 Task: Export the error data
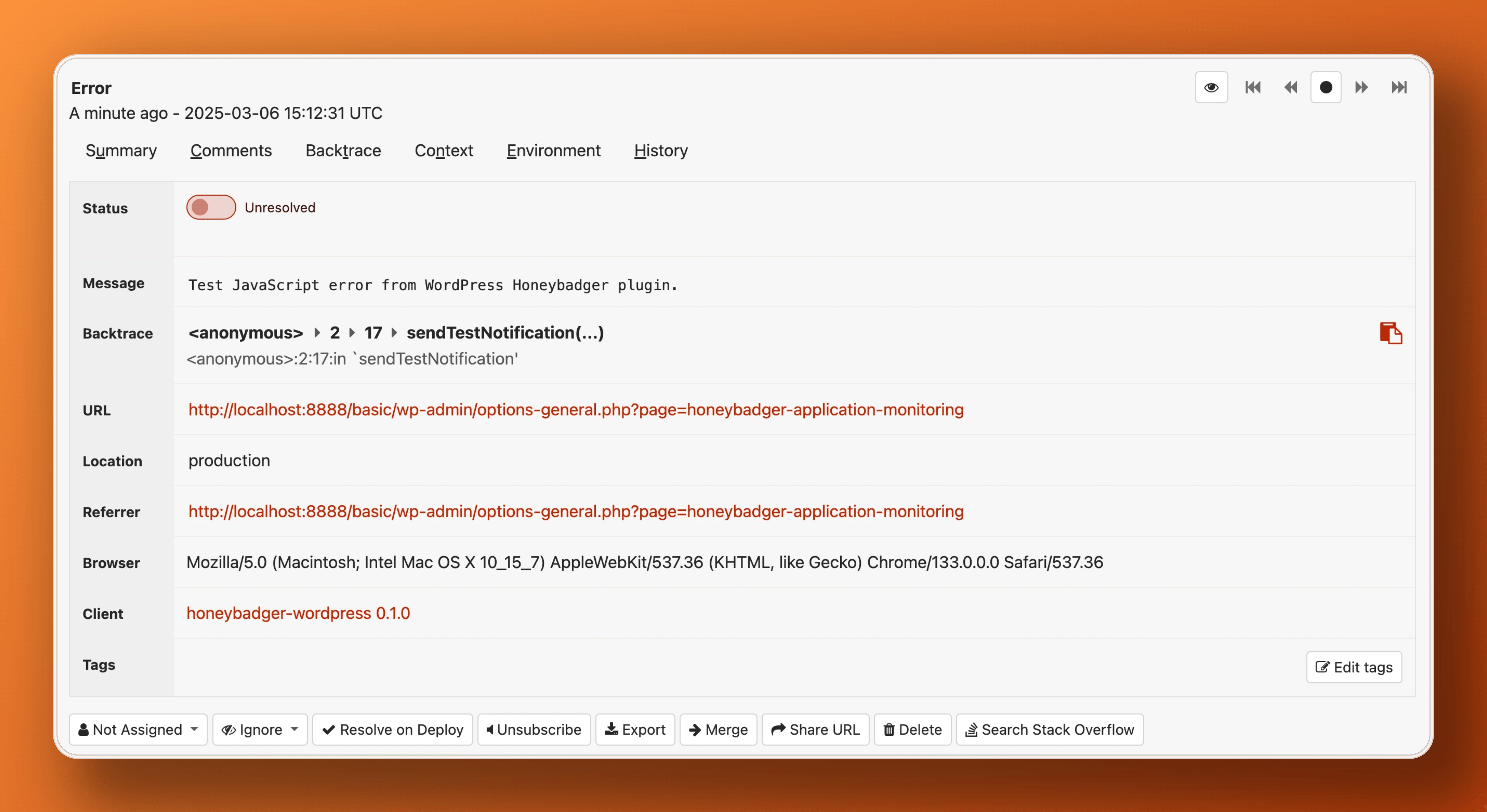click(635, 730)
